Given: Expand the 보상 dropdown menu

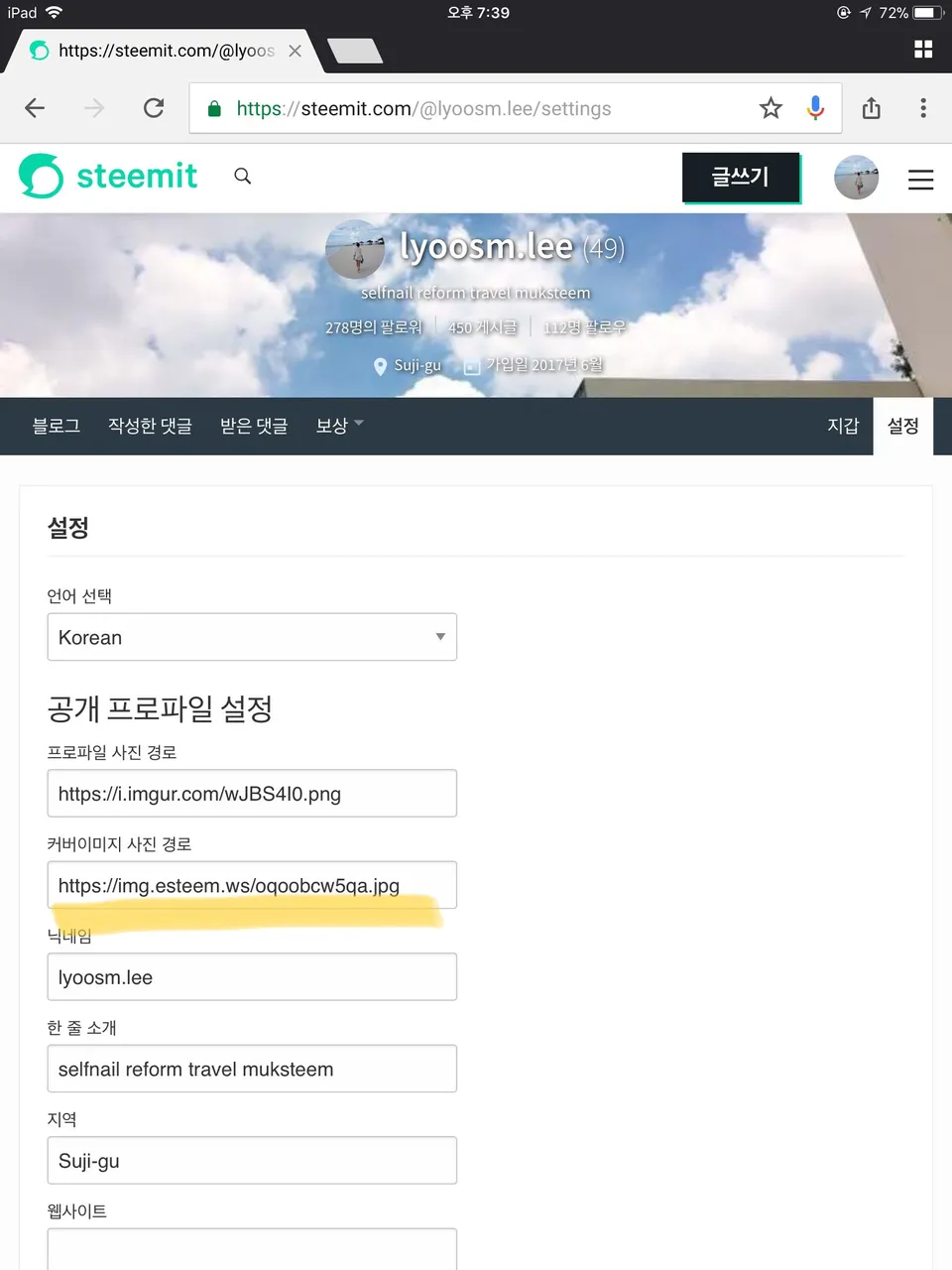Looking at the screenshot, I should click(340, 426).
